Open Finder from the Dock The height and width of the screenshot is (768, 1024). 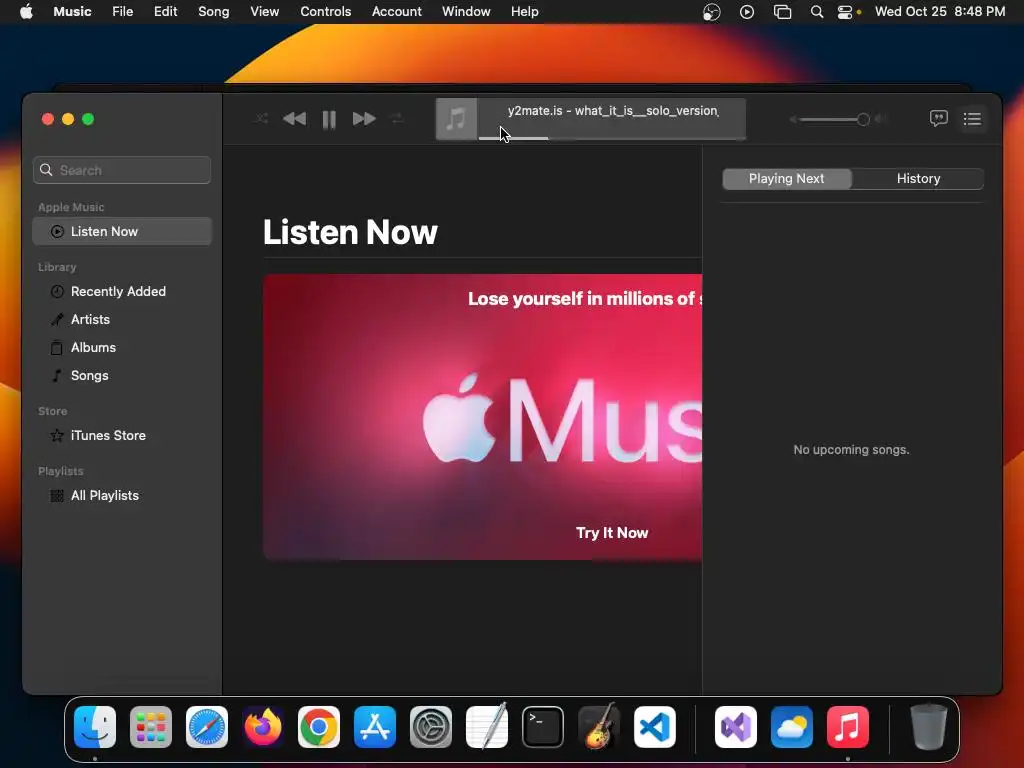pos(95,727)
